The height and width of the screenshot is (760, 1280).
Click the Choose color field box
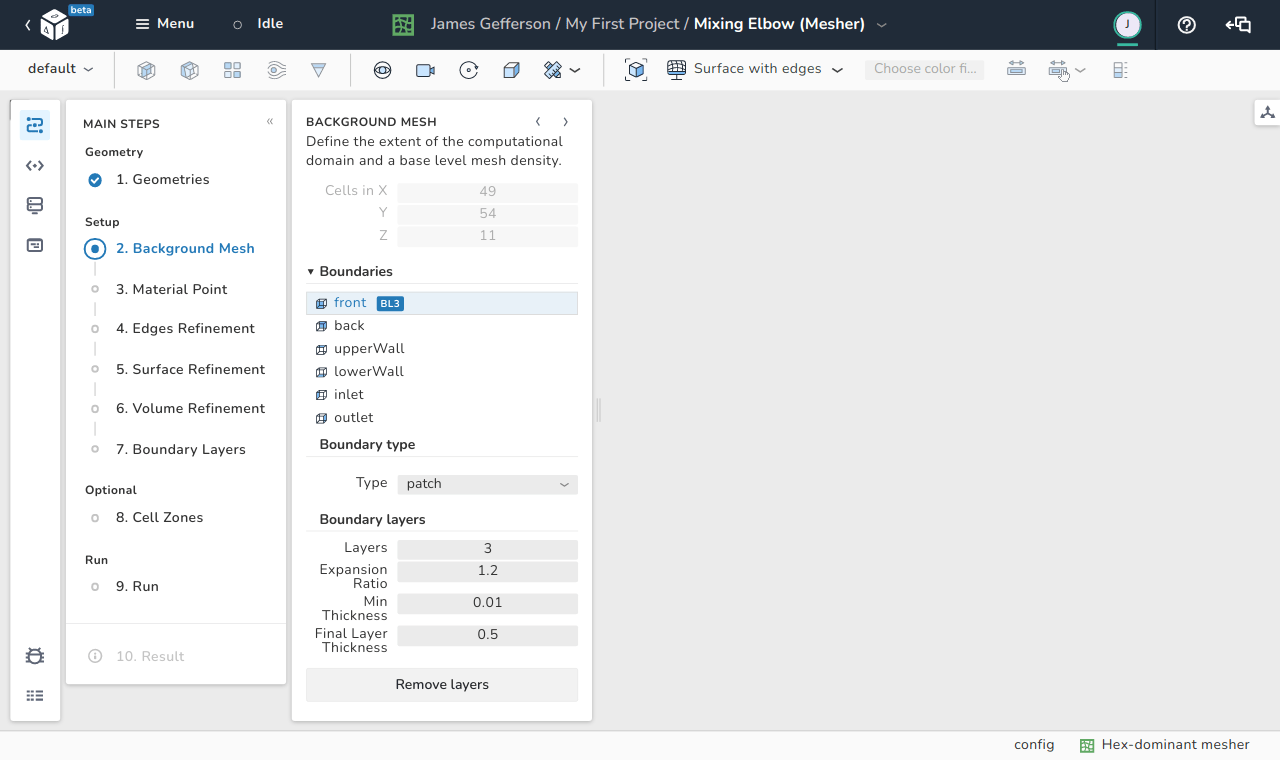coord(924,70)
